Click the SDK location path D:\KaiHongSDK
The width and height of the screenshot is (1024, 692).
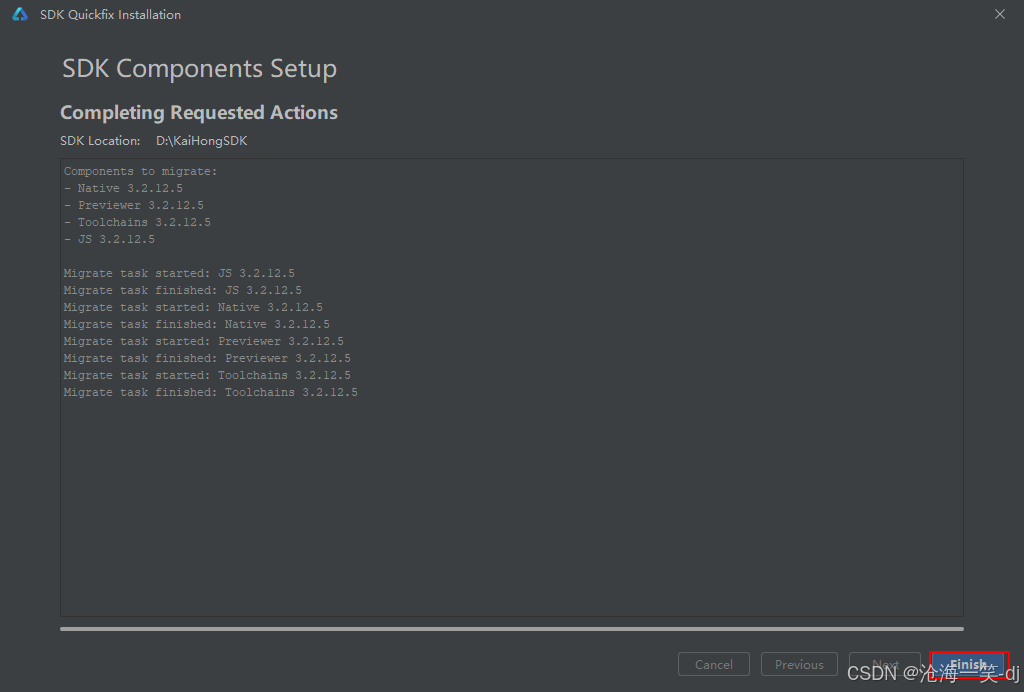pos(201,141)
